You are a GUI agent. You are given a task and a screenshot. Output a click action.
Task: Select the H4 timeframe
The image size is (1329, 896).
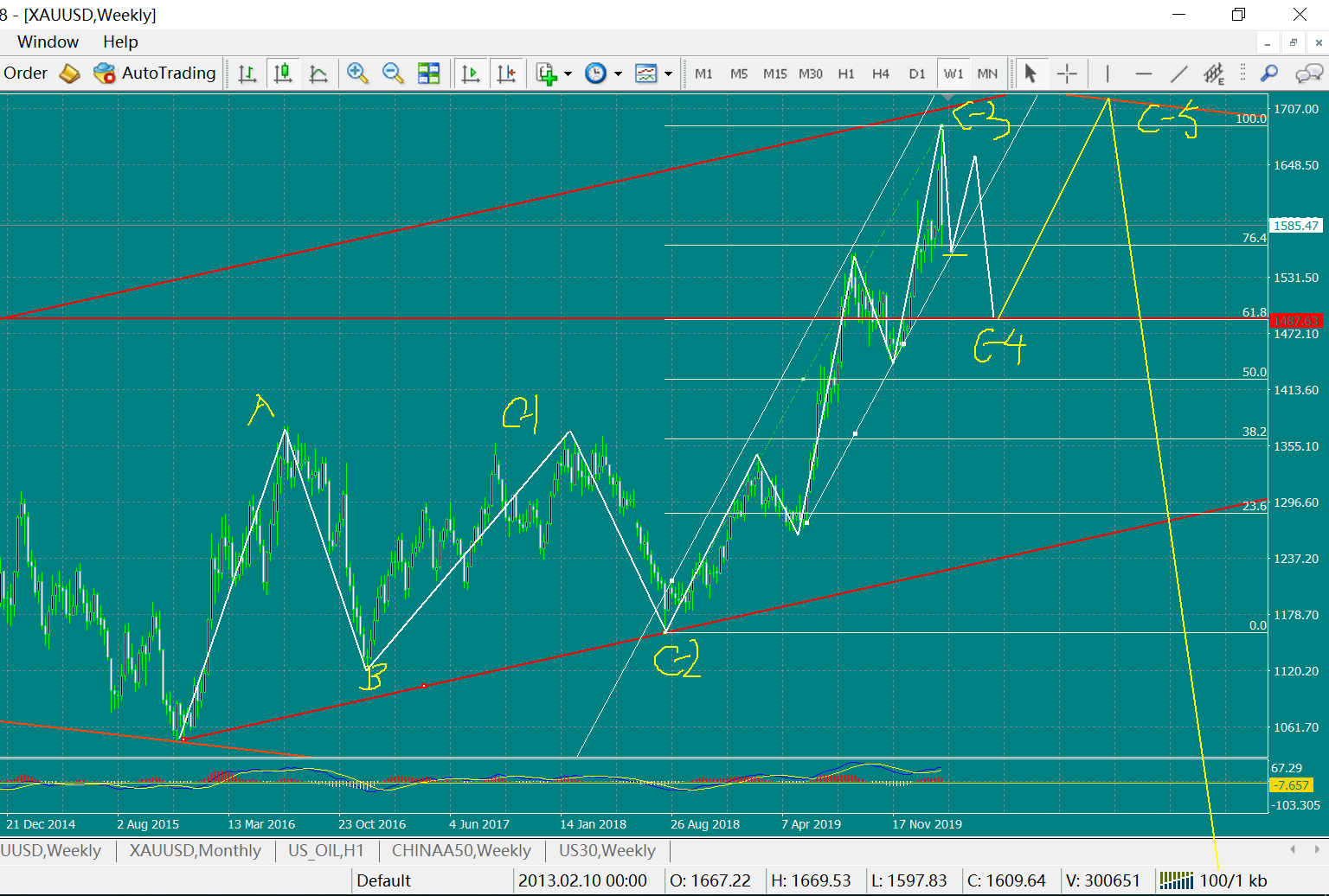click(x=881, y=74)
